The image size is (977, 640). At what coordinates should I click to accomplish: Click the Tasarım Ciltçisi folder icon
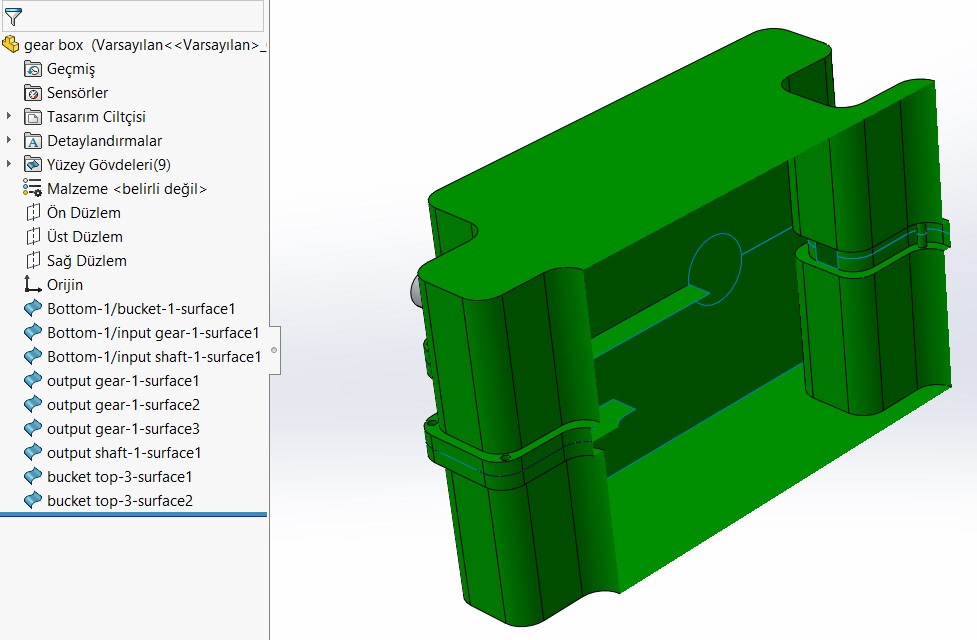(33, 117)
